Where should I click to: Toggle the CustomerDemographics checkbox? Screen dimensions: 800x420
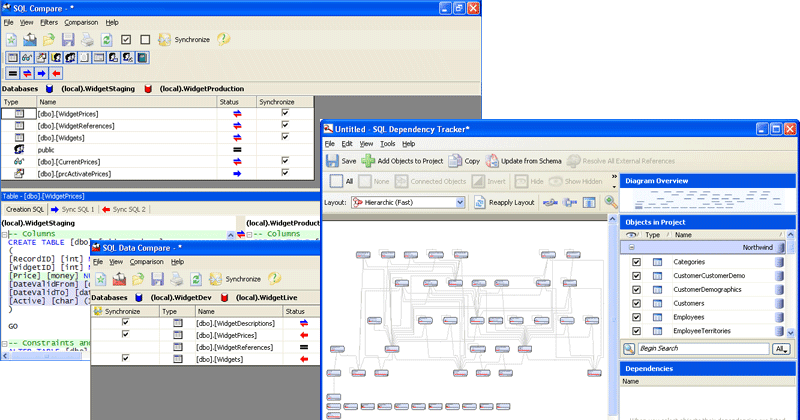636,289
